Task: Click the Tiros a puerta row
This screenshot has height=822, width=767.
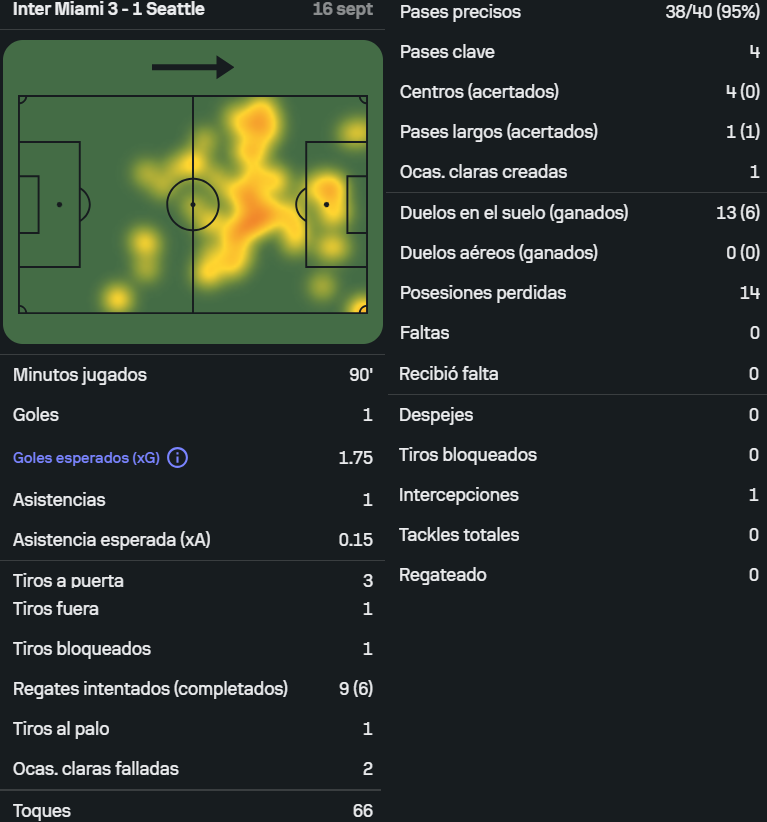Action: coord(192,580)
